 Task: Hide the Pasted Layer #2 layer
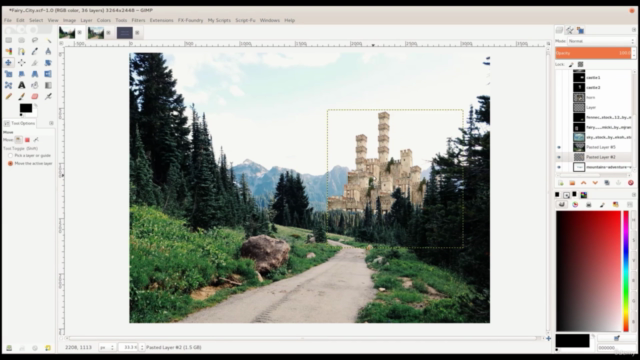[559, 157]
